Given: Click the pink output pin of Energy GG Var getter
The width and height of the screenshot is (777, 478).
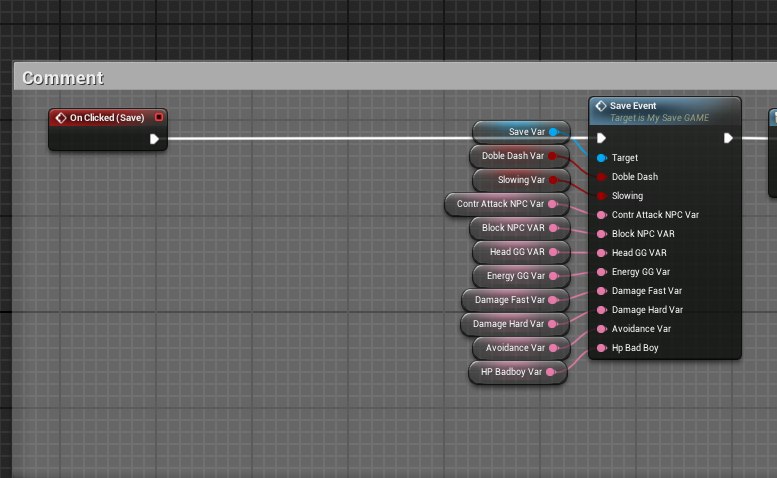Looking at the screenshot, I should point(554,276).
